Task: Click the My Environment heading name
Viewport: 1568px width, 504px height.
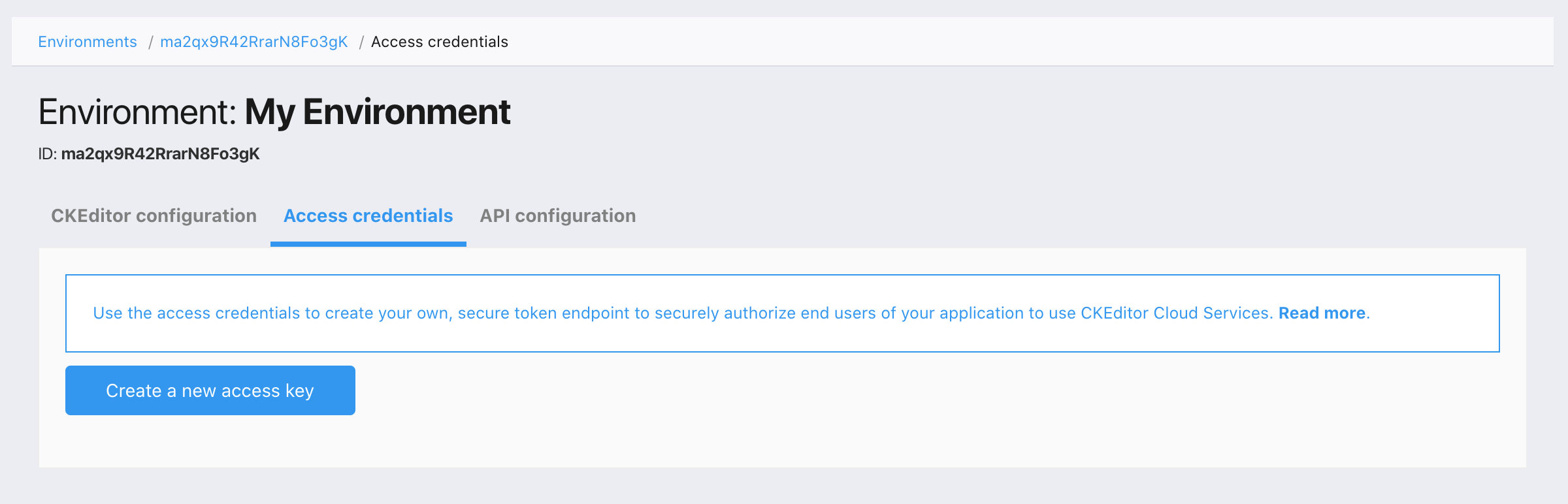Action: coord(377,112)
